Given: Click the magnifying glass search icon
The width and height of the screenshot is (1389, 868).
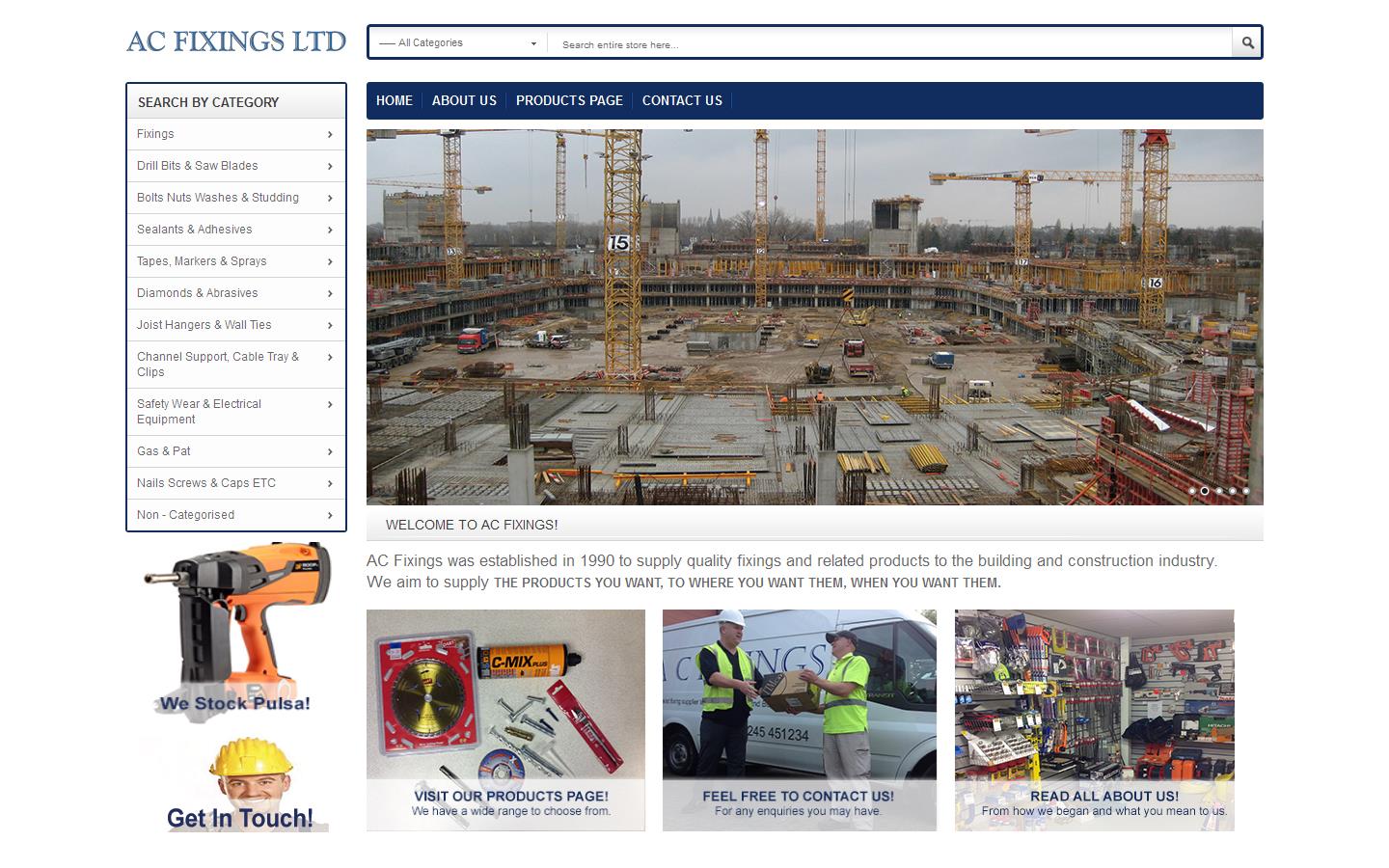Looking at the screenshot, I should pyautogui.click(x=1247, y=42).
